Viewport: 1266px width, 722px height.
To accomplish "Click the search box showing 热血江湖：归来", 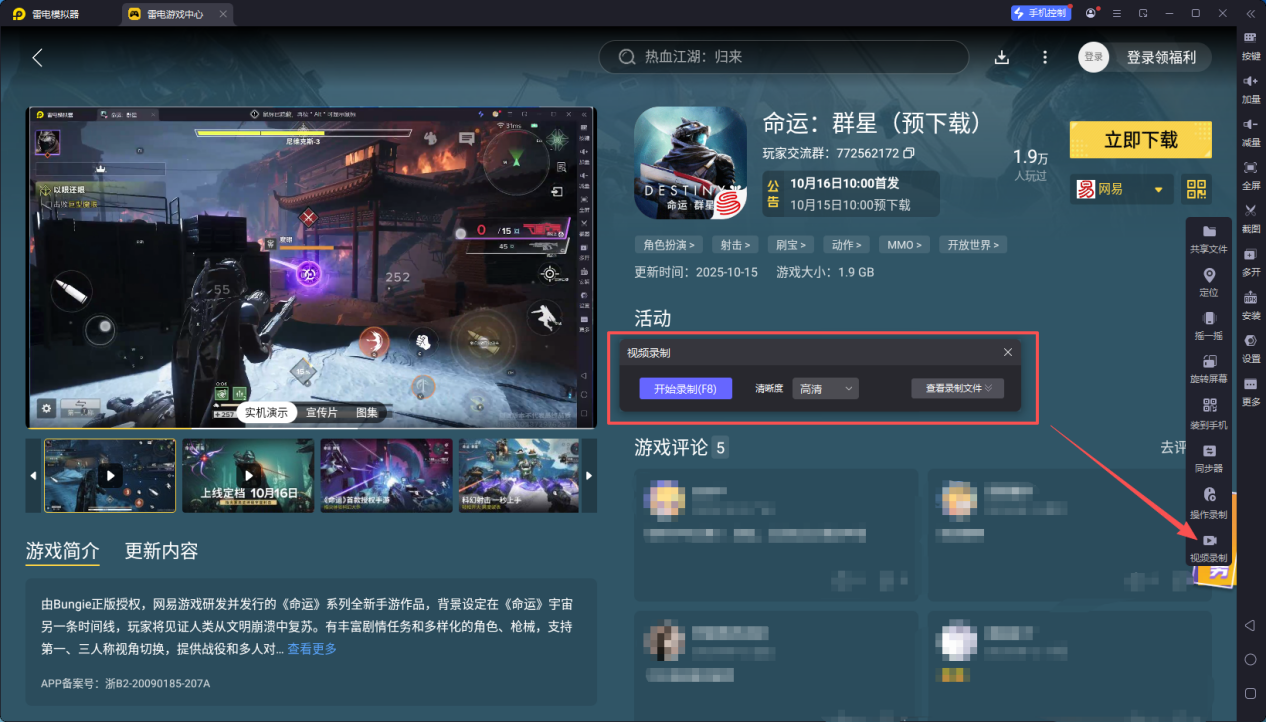I will 783,57.
